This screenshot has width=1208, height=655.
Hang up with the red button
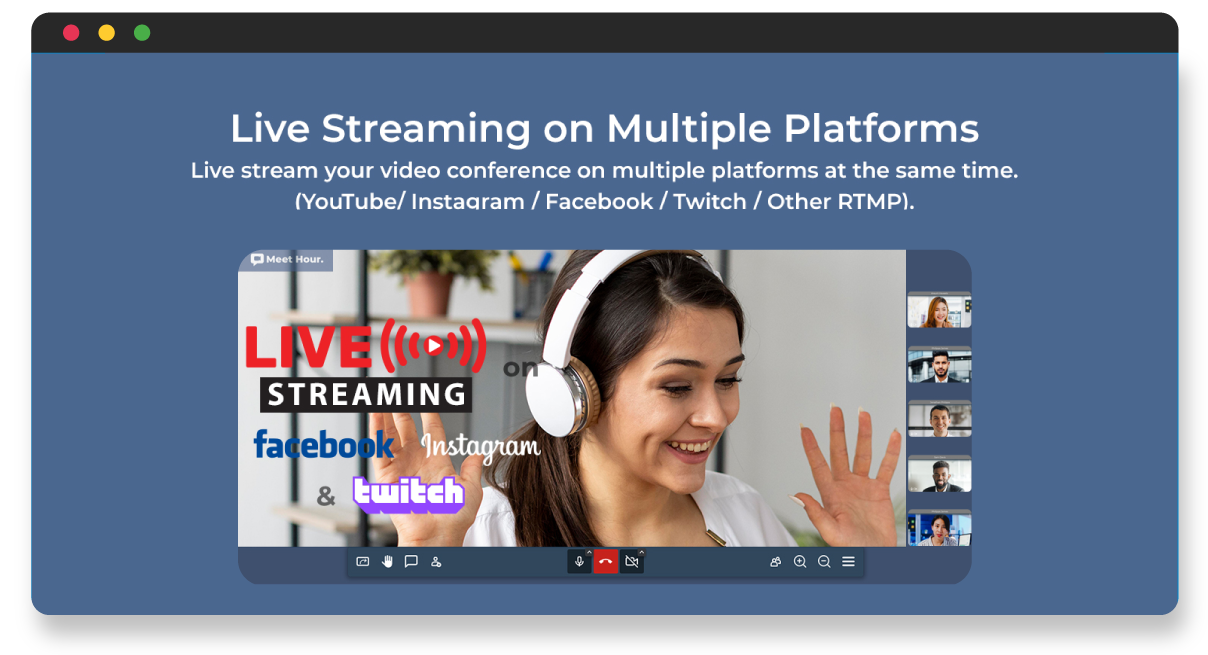pyautogui.click(x=605, y=562)
